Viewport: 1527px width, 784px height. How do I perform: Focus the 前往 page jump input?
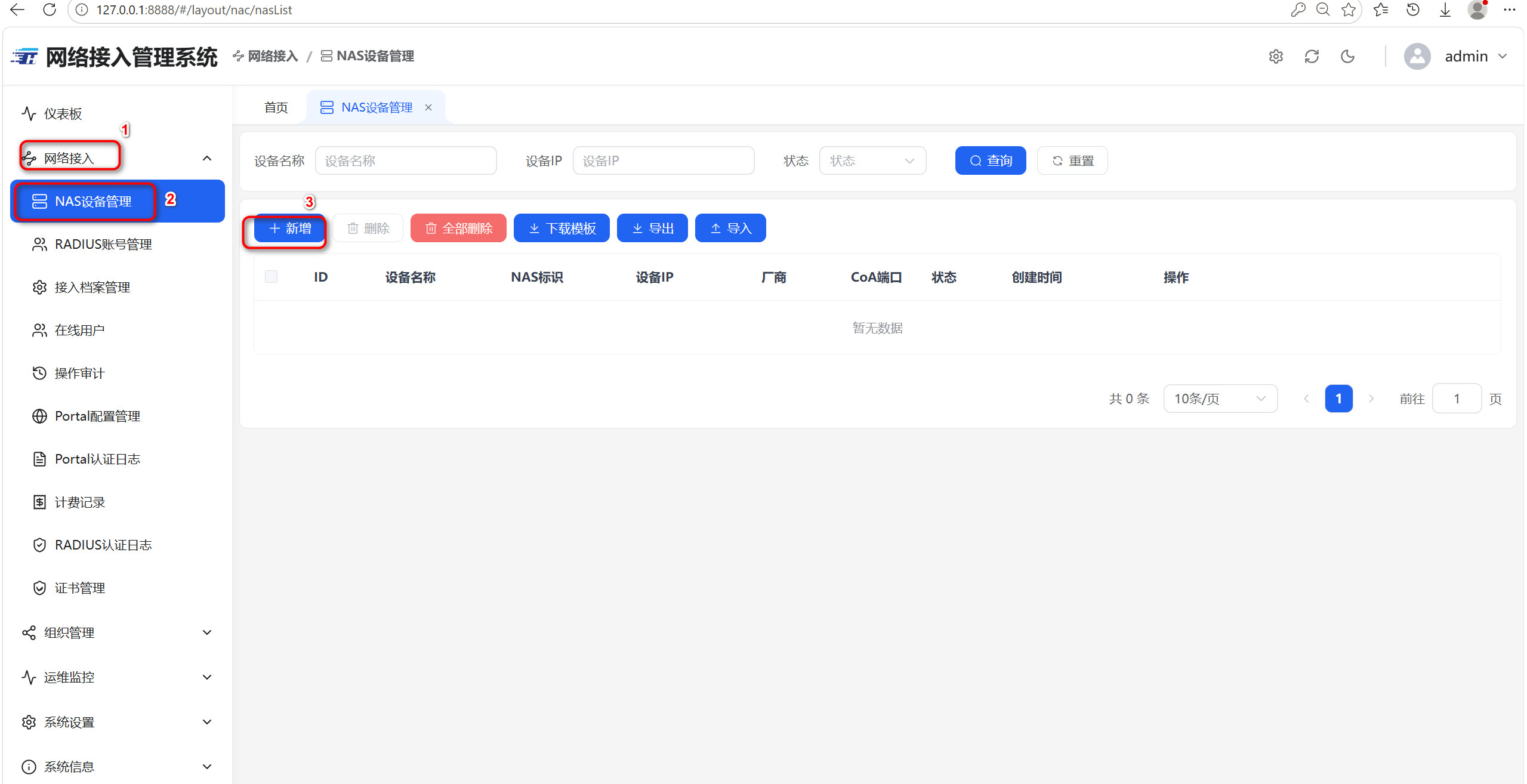pyautogui.click(x=1457, y=399)
